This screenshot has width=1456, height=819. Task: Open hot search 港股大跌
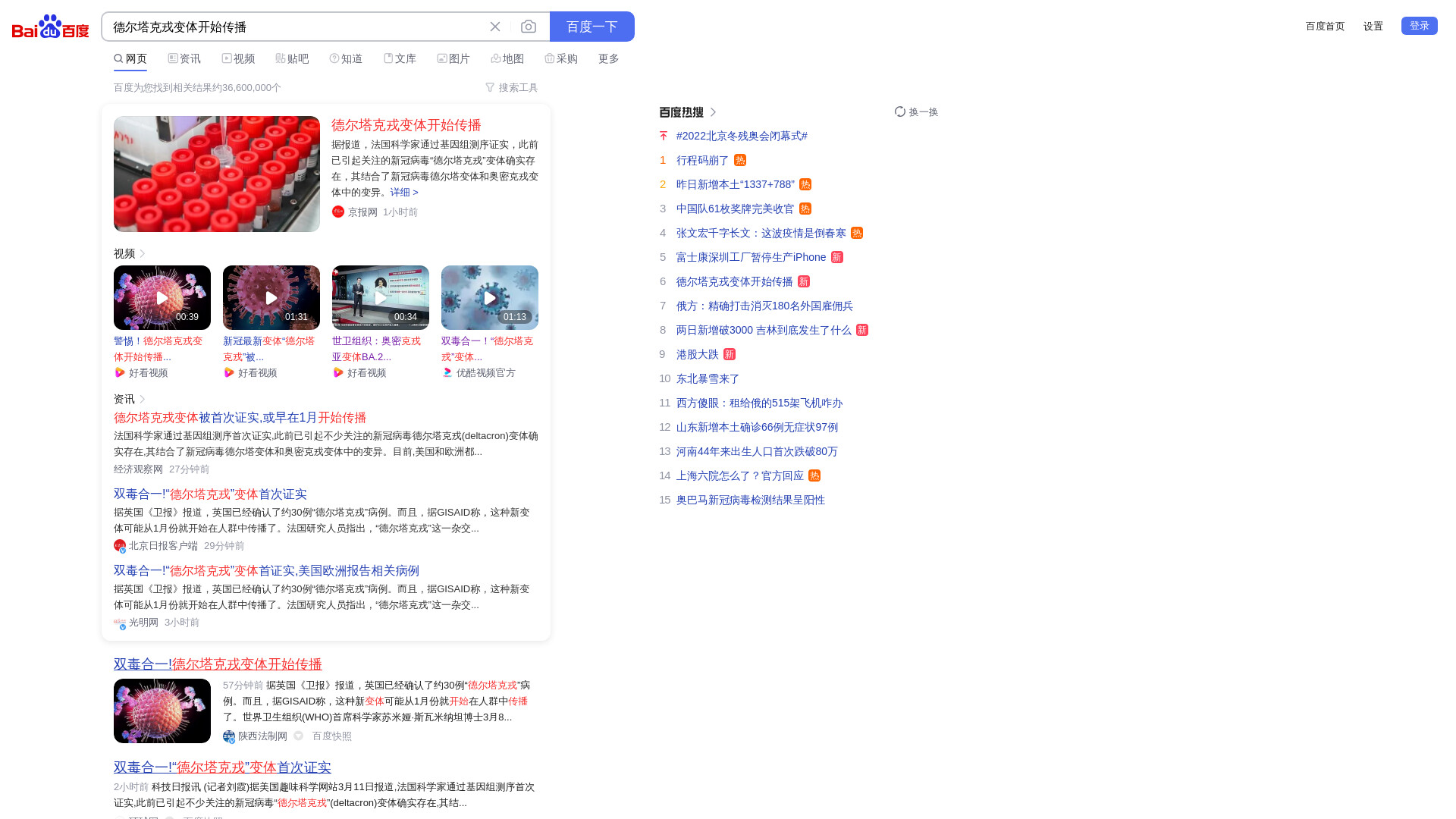tap(697, 354)
